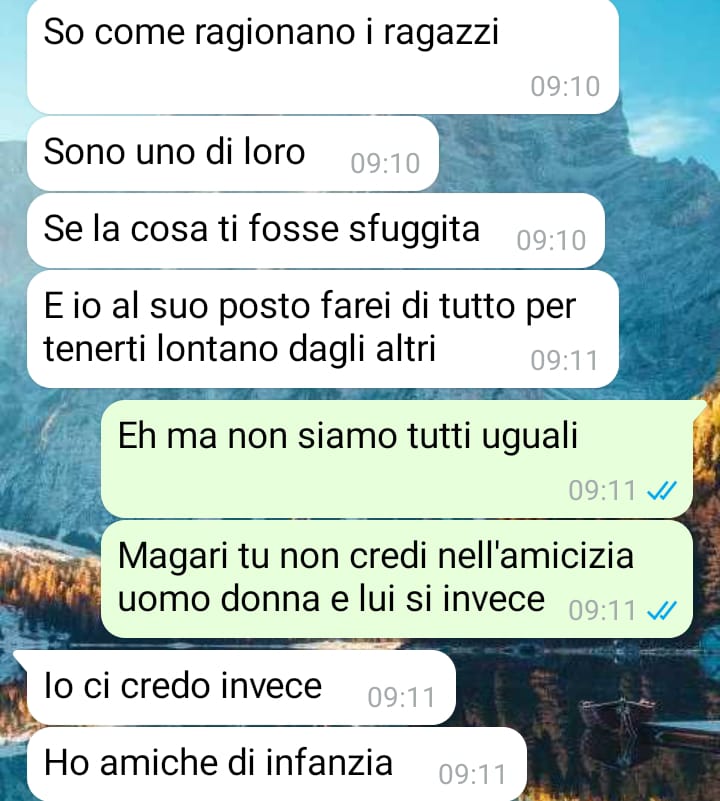Viewport: 720px width, 801px height.
Task: Tap the 09:10 timestamp on 'Sono uno di loro'
Action: 385,163
